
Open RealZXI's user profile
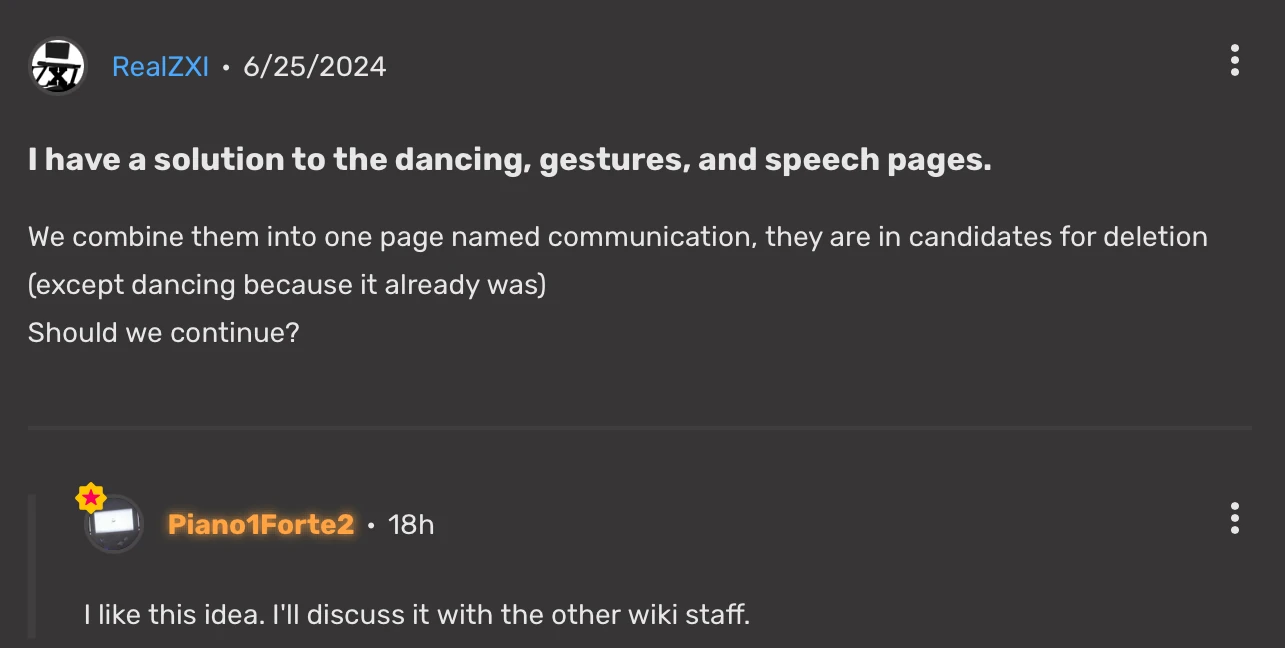[x=160, y=65]
